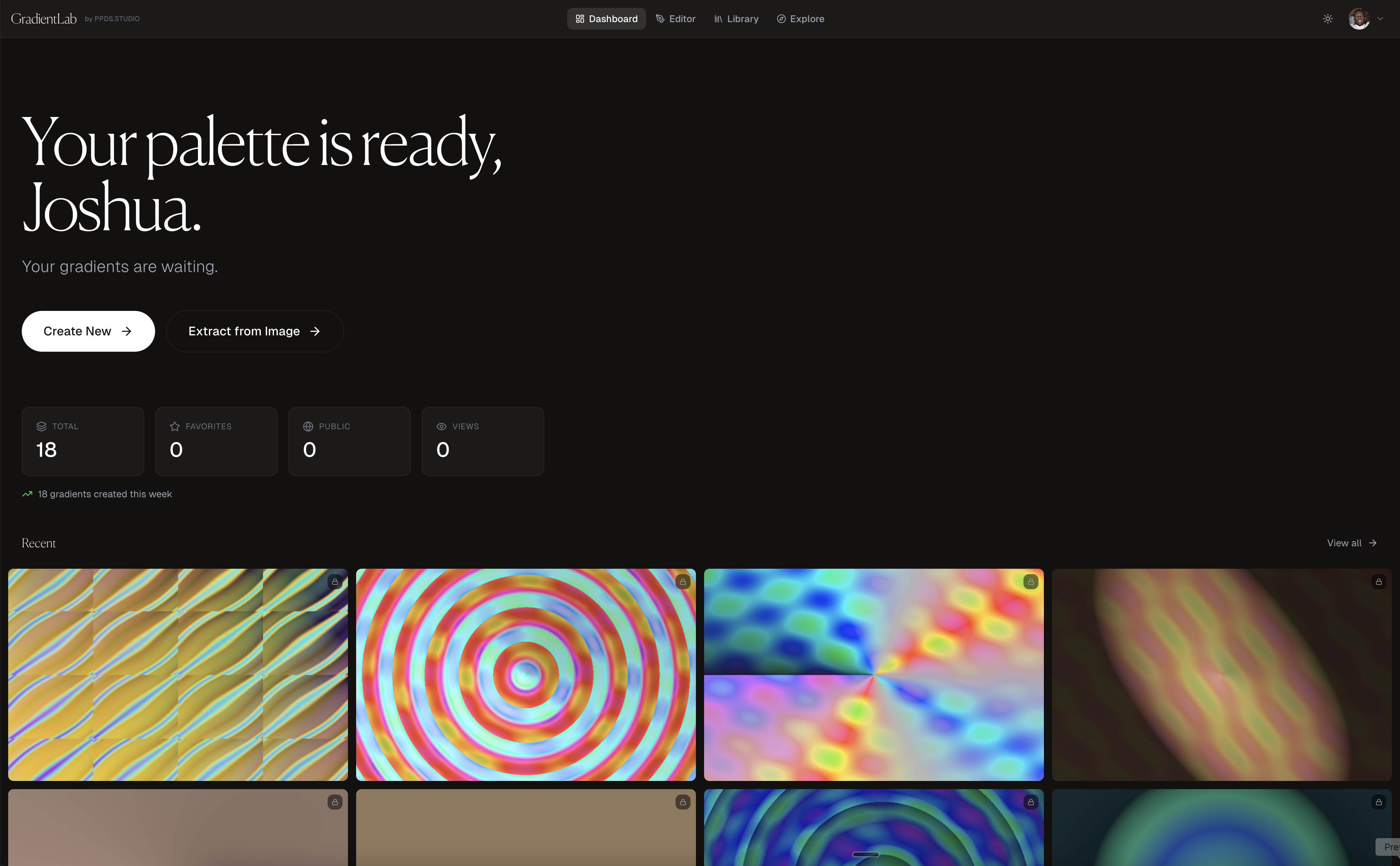Toggle light mode with the sun icon

pos(1327,18)
